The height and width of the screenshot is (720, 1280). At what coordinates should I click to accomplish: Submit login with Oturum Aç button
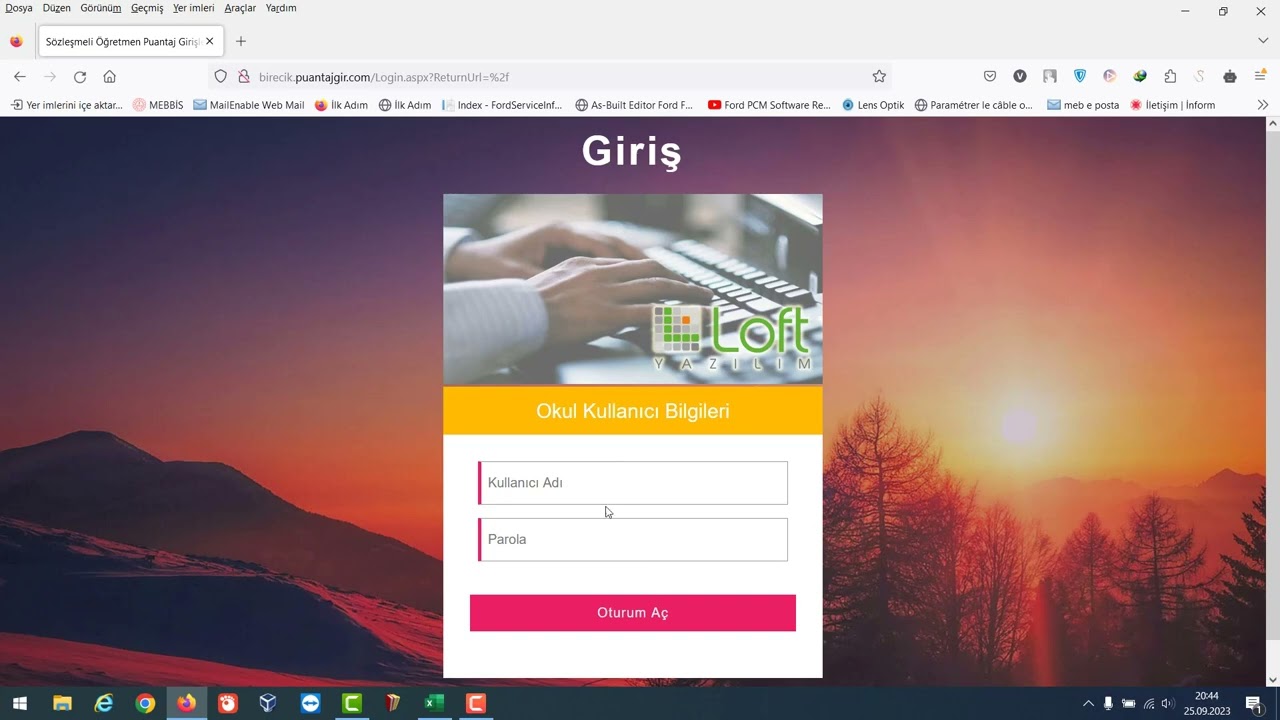pyautogui.click(x=633, y=613)
